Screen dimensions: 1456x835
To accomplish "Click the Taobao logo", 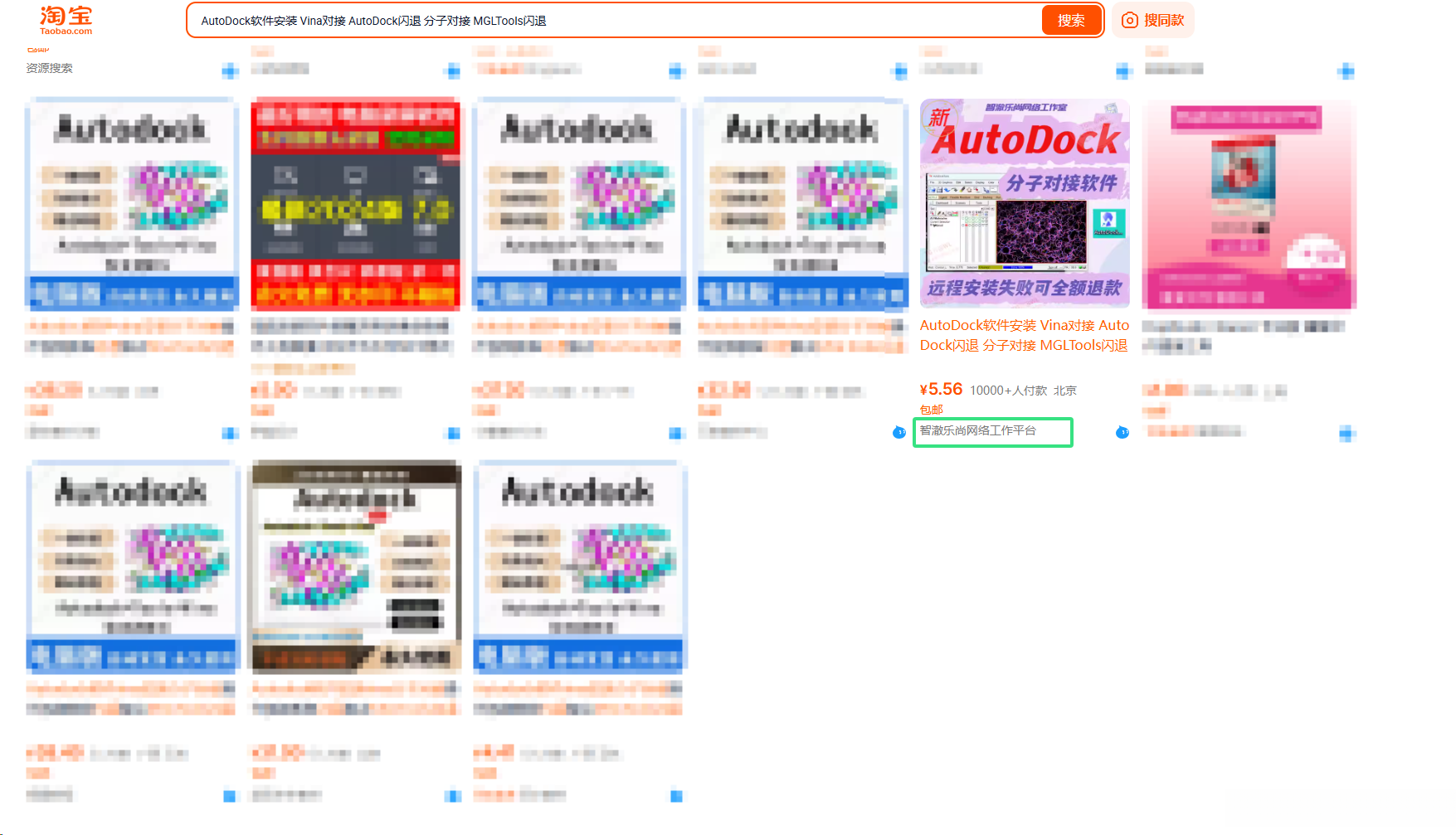I will (66, 20).
